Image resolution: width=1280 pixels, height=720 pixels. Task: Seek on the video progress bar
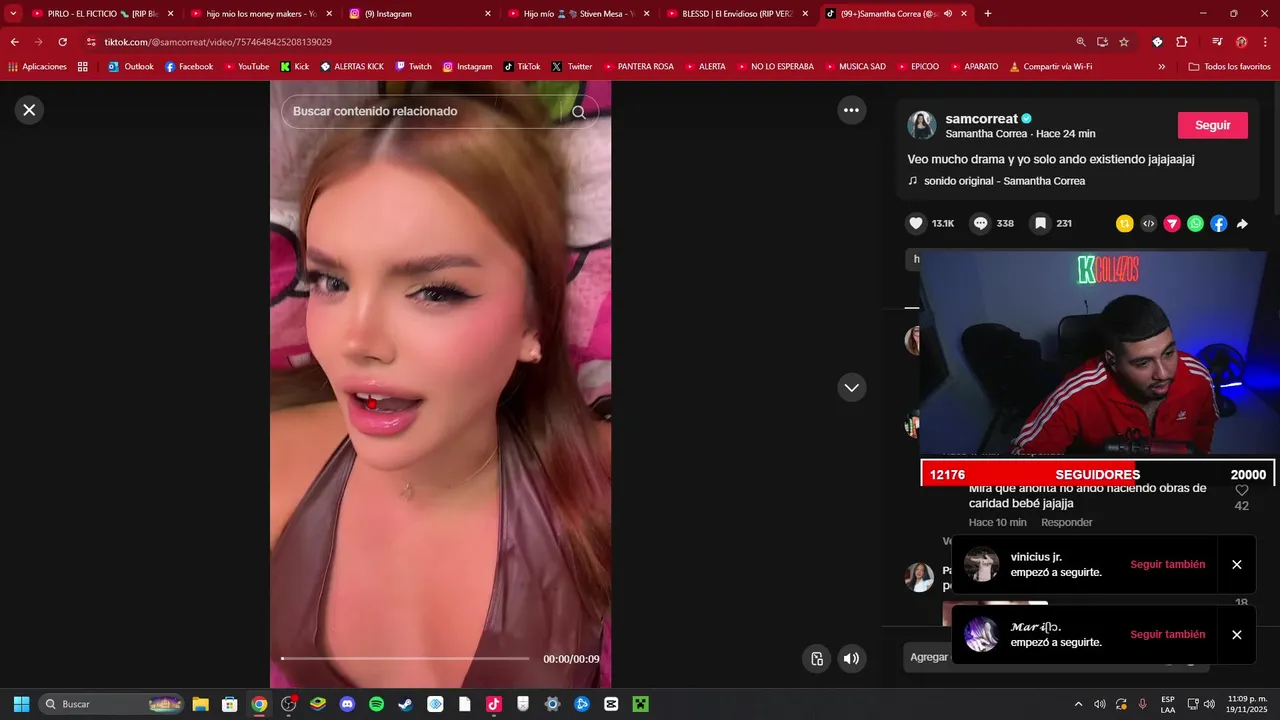pos(405,658)
